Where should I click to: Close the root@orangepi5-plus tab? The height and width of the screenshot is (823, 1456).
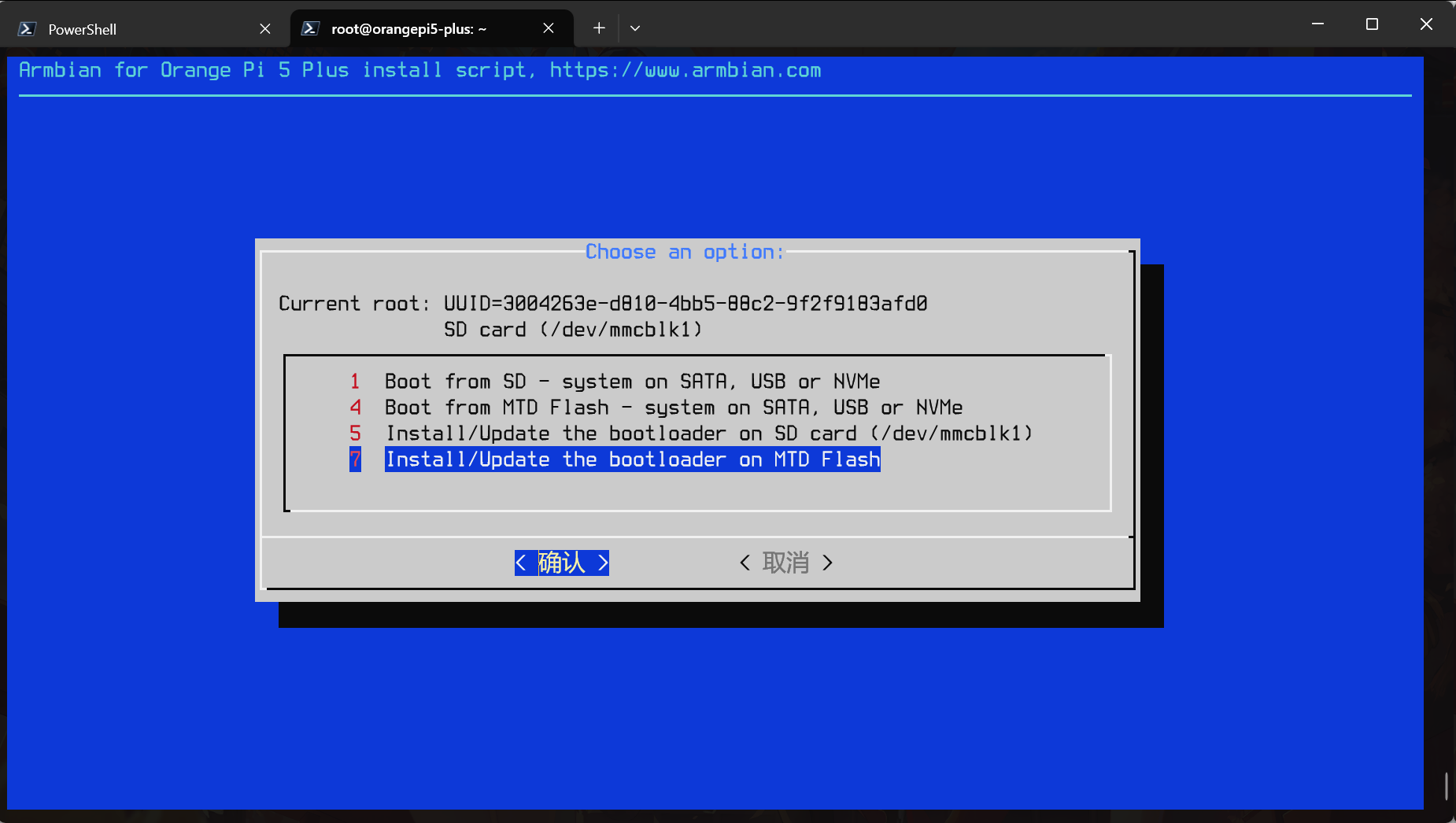click(x=549, y=28)
